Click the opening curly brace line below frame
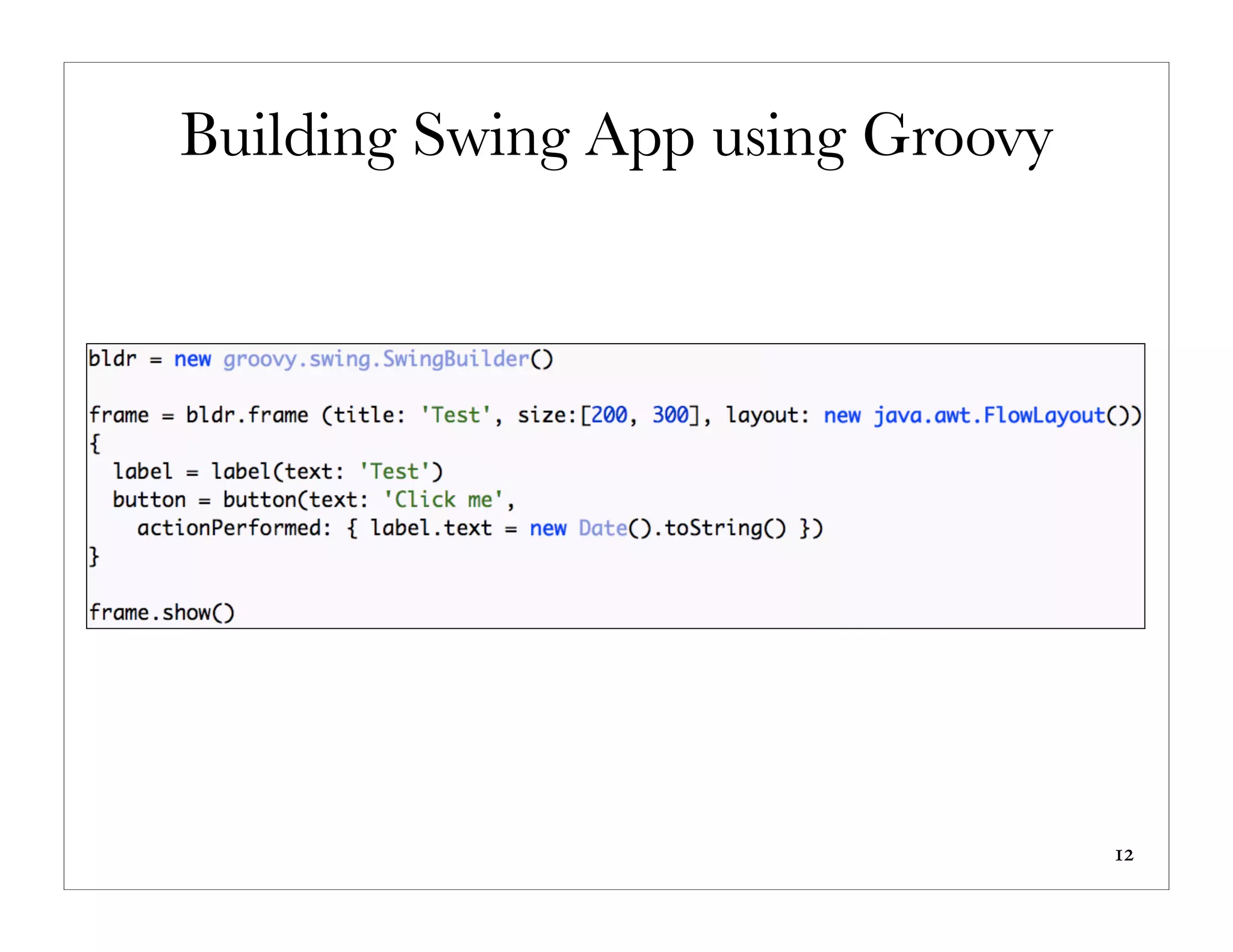The width and height of the screenshot is (1233, 952). coord(95,444)
